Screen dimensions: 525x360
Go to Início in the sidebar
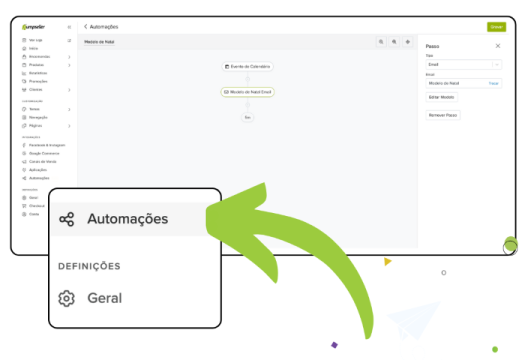(30, 48)
